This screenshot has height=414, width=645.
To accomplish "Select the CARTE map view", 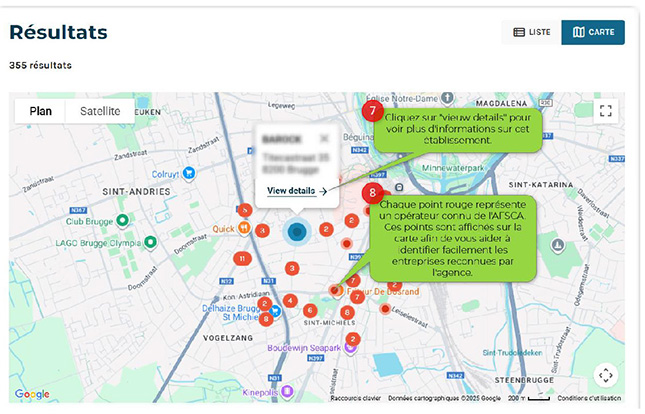I will [x=593, y=32].
